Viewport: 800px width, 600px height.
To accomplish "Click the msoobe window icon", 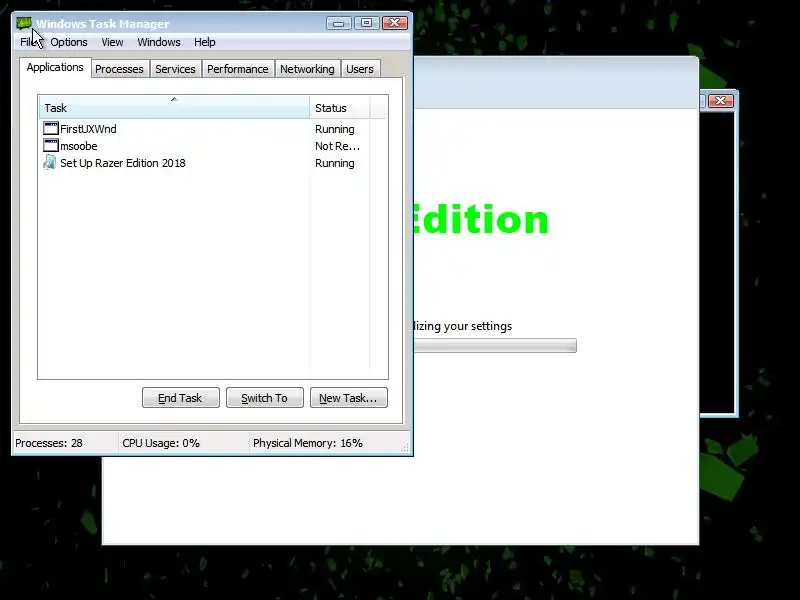I will point(51,145).
